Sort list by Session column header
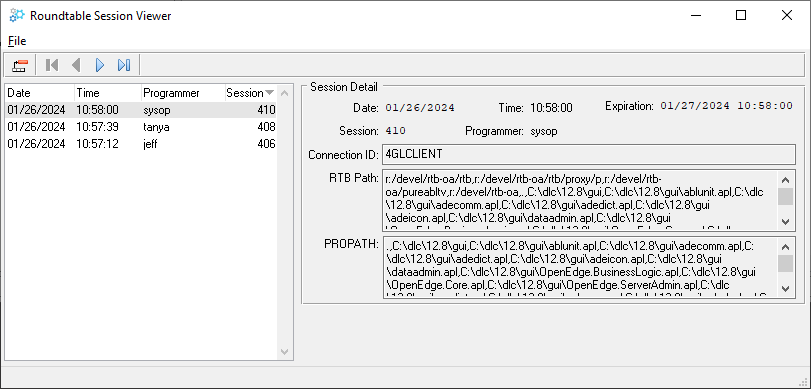Viewport: 811px width, 389px height. 250,93
